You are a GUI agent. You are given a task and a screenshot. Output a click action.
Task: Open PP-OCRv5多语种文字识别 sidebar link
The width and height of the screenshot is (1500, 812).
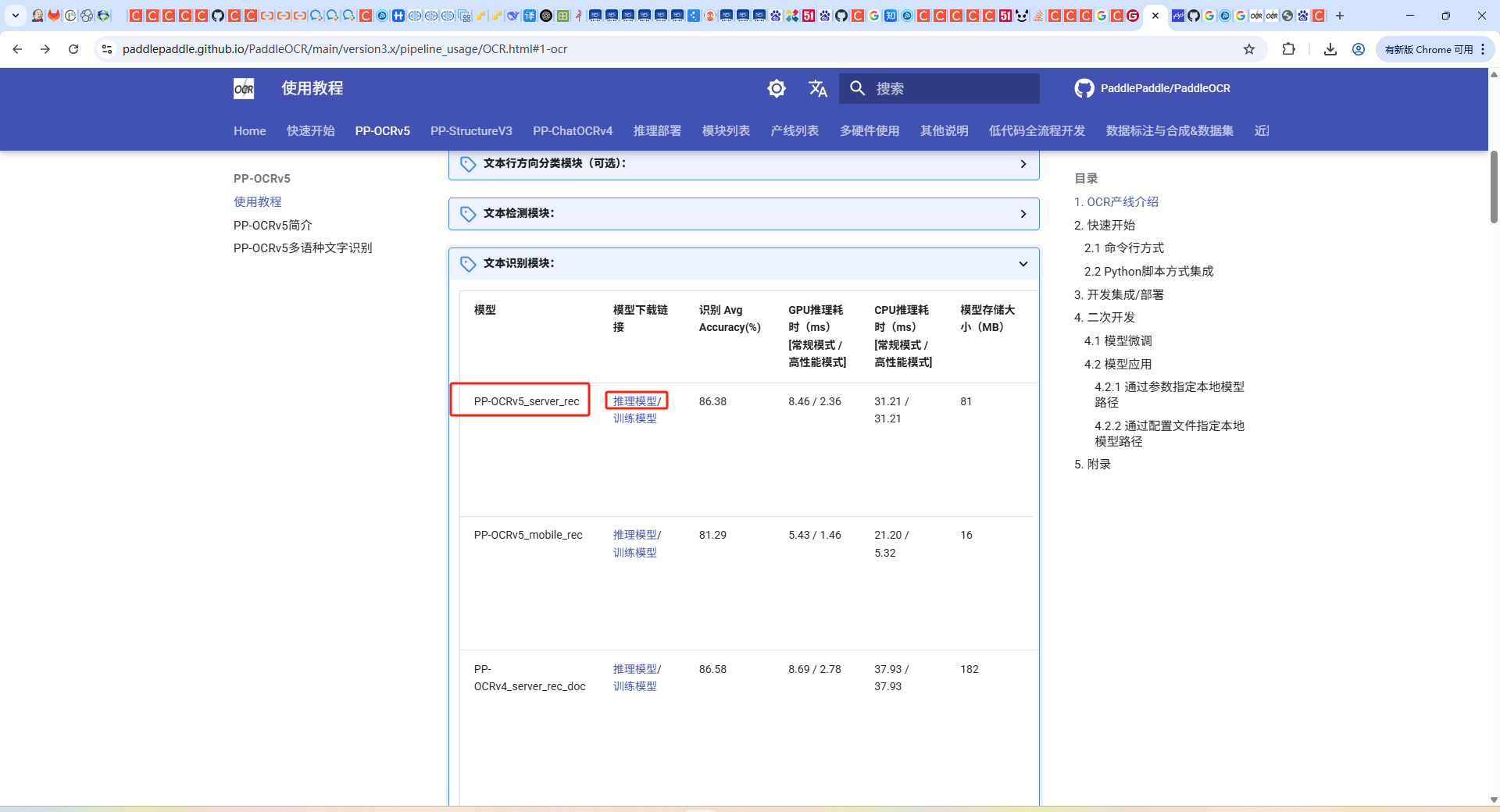pos(303,248)
